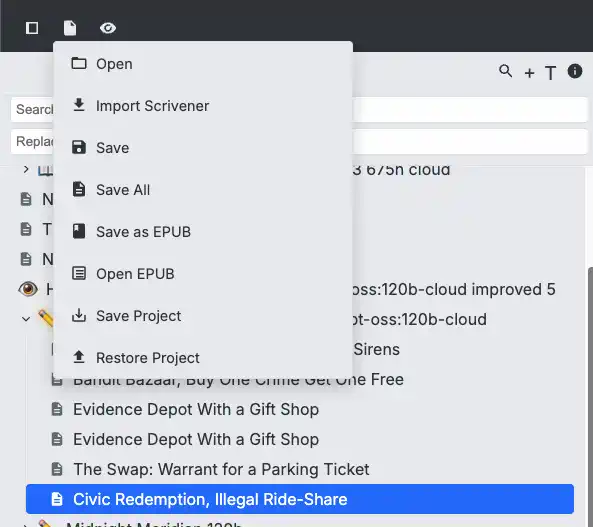Image resolution: width=593 pixels, height=527 pixels.
Task: Click the Replace input field
Action: pyautogui.click(x=300, y=141)
